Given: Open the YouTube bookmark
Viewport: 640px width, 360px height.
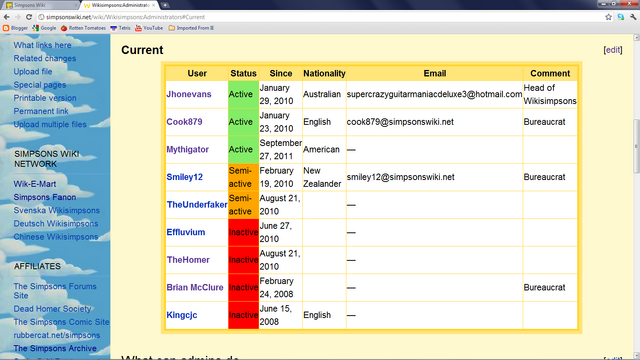Looking at the screenshot, I should pos(149,28).
